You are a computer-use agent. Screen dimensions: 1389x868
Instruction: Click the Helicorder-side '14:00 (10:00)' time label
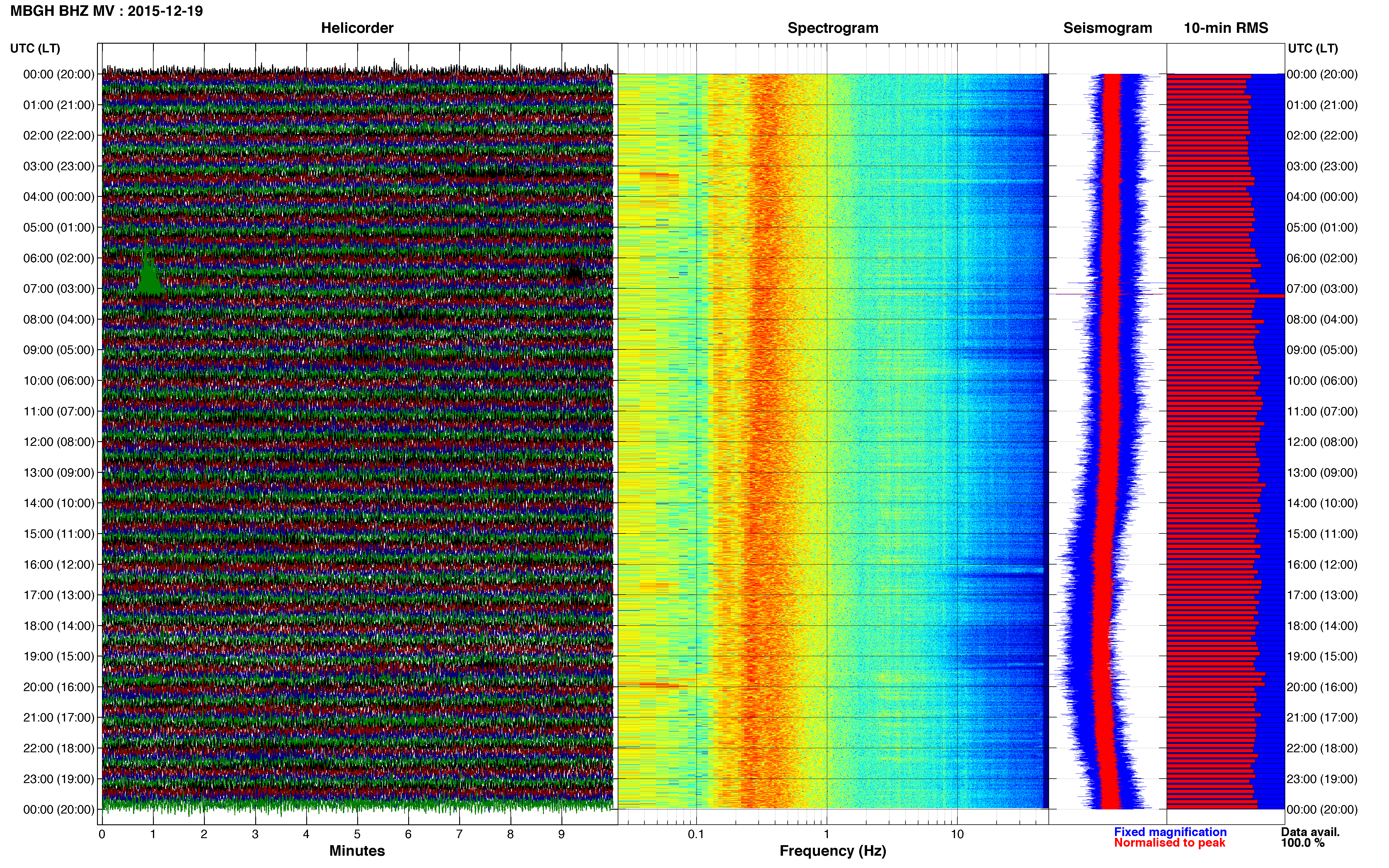pyautogui.click(x=59, y=504)
